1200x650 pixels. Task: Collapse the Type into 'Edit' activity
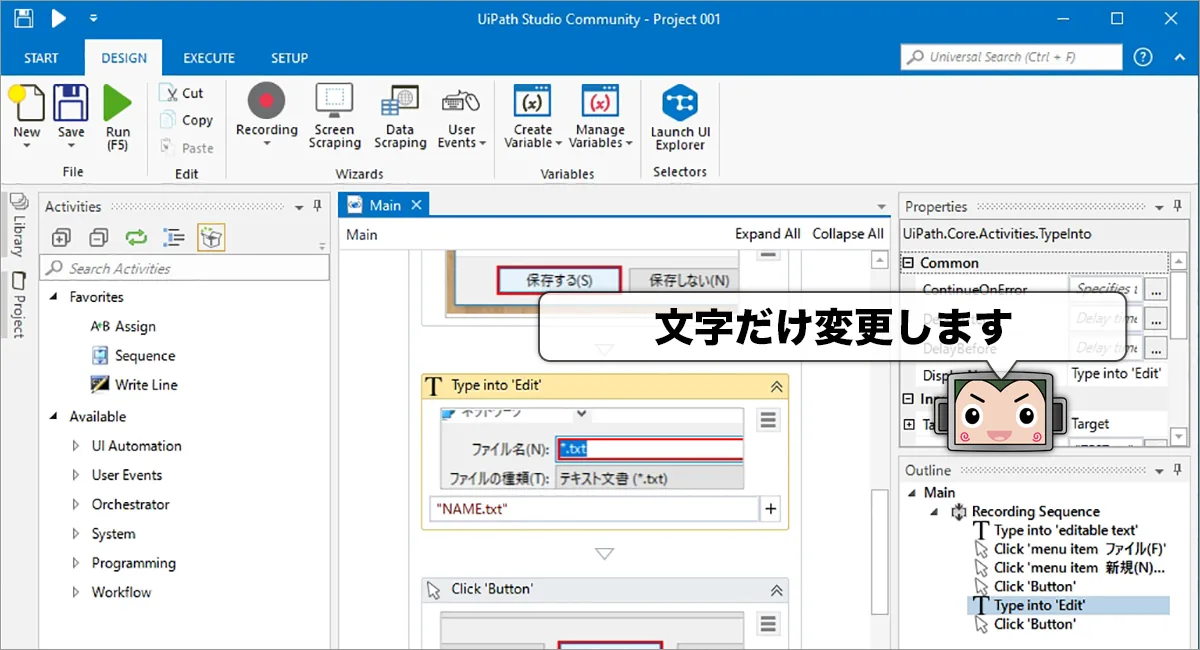(775, 387)
